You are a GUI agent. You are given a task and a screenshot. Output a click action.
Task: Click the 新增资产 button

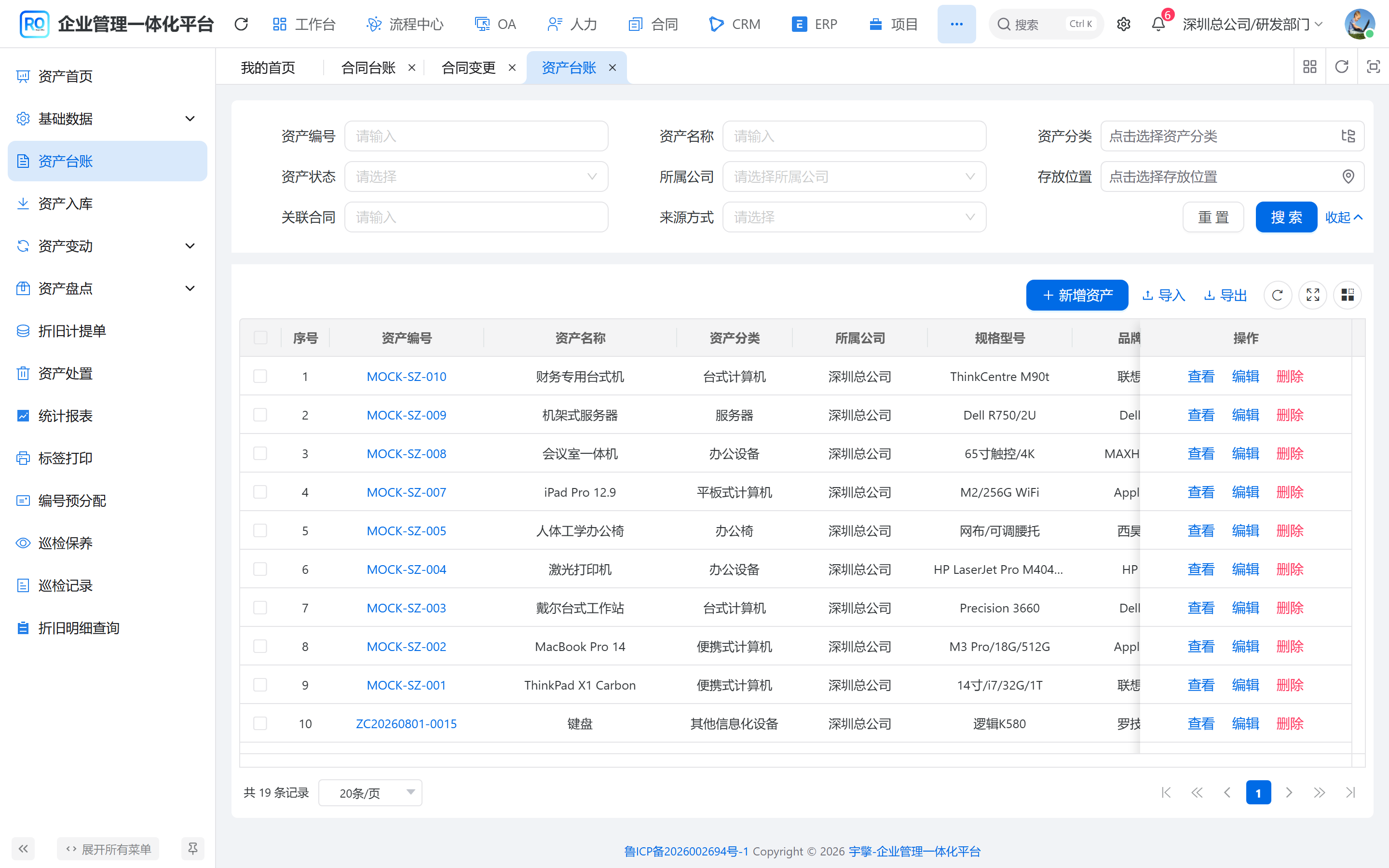pyautogui.click(x=1077, y=295)
